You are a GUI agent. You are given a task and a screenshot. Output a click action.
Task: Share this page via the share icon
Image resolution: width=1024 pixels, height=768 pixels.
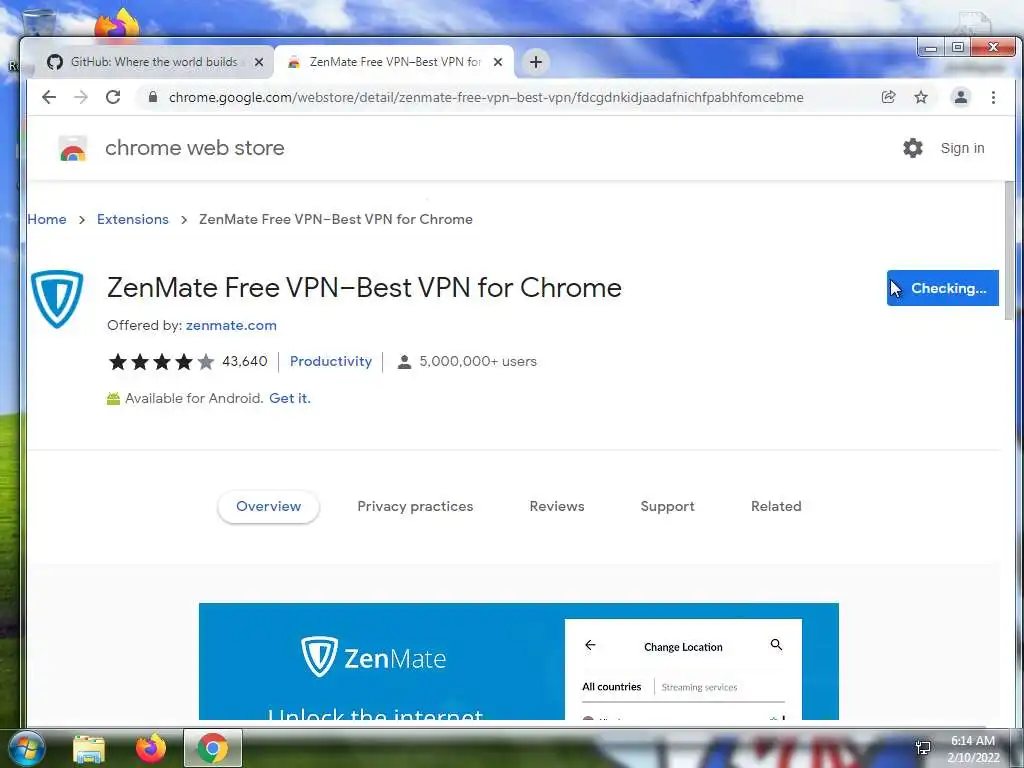[888, 97]
